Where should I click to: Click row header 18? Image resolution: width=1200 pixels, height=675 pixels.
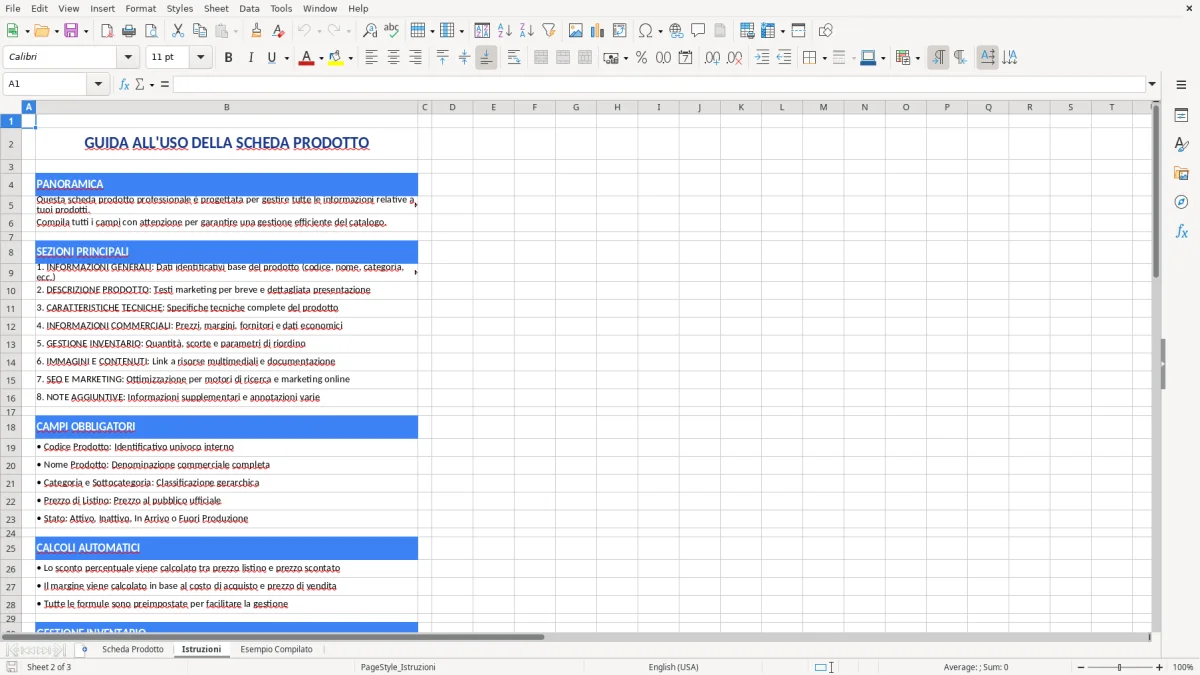pyautogui.click(x=11, y=427)
